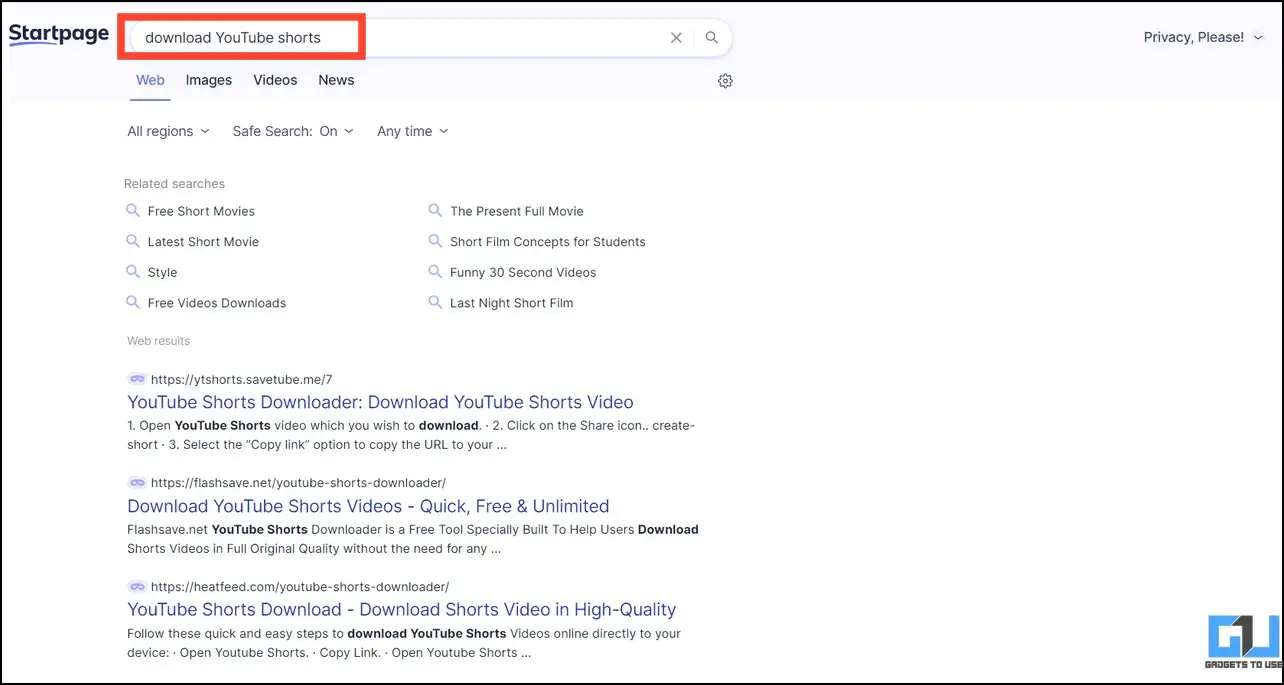Click the search icon beside Funny 30 Second Videos
This screenshot has height=685, width=1284.
click(435, 272)
